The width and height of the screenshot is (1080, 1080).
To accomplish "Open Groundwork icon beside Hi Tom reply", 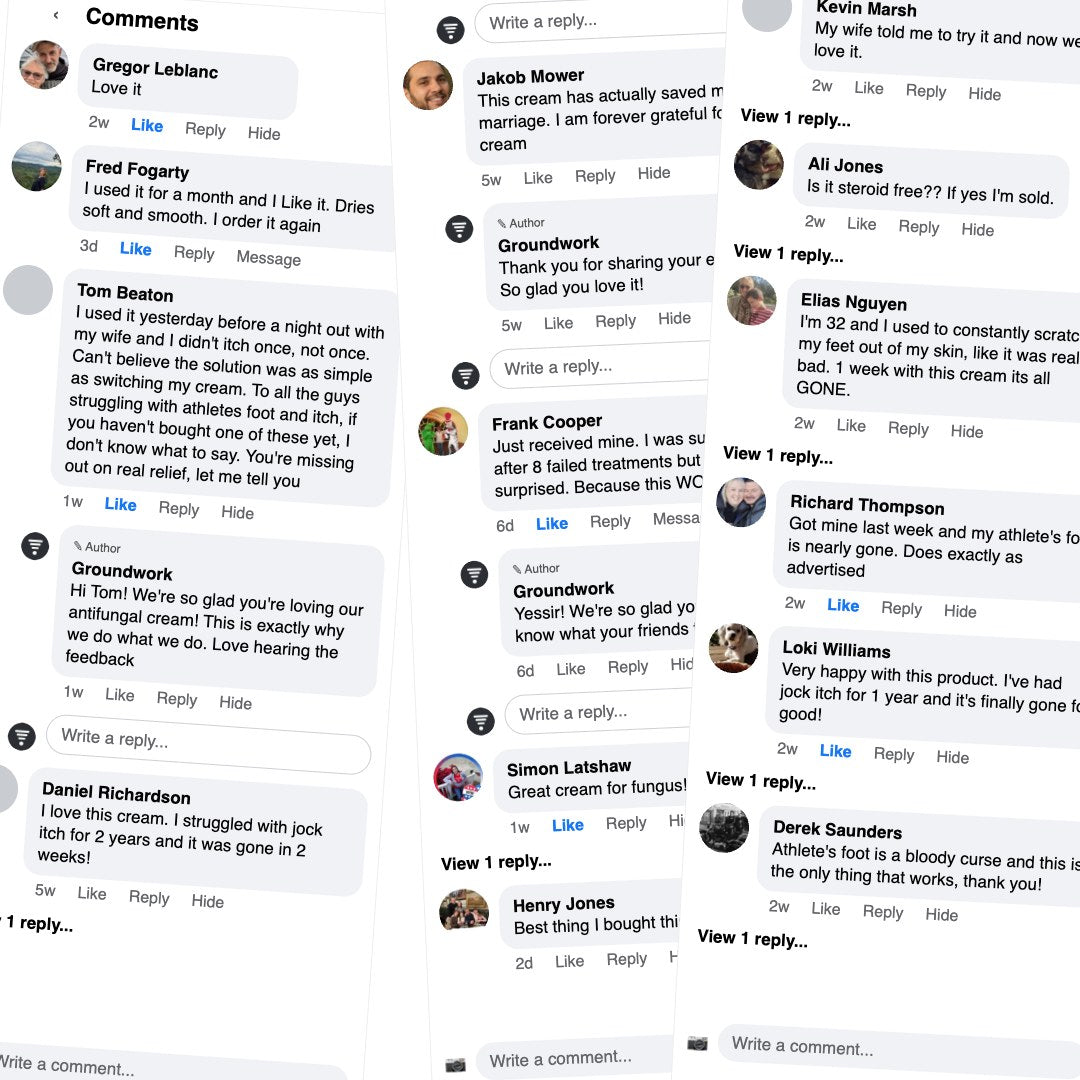I will (x=35, y=546).
